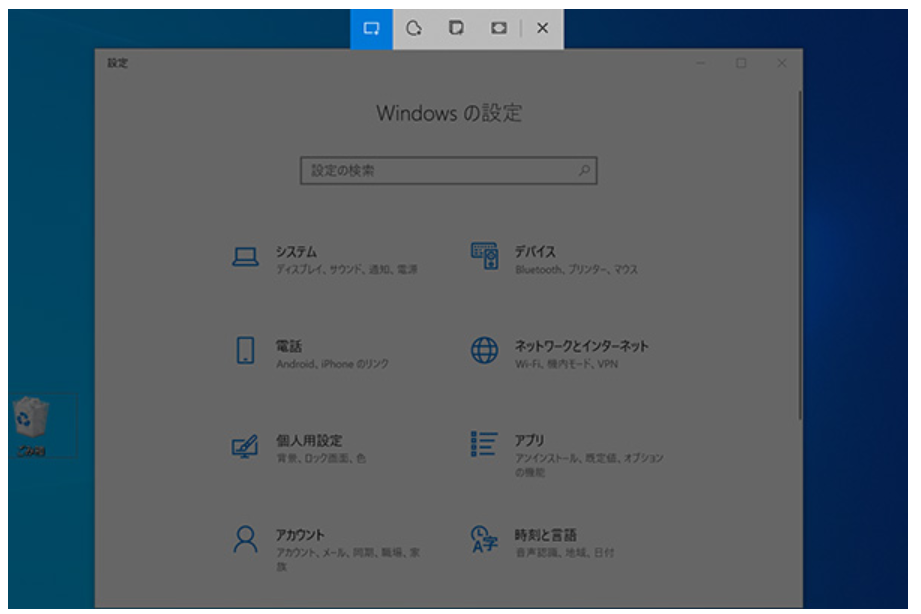Minimize the 設定 window
Viewport: 921px width, 614px height.
click(701, 63)
